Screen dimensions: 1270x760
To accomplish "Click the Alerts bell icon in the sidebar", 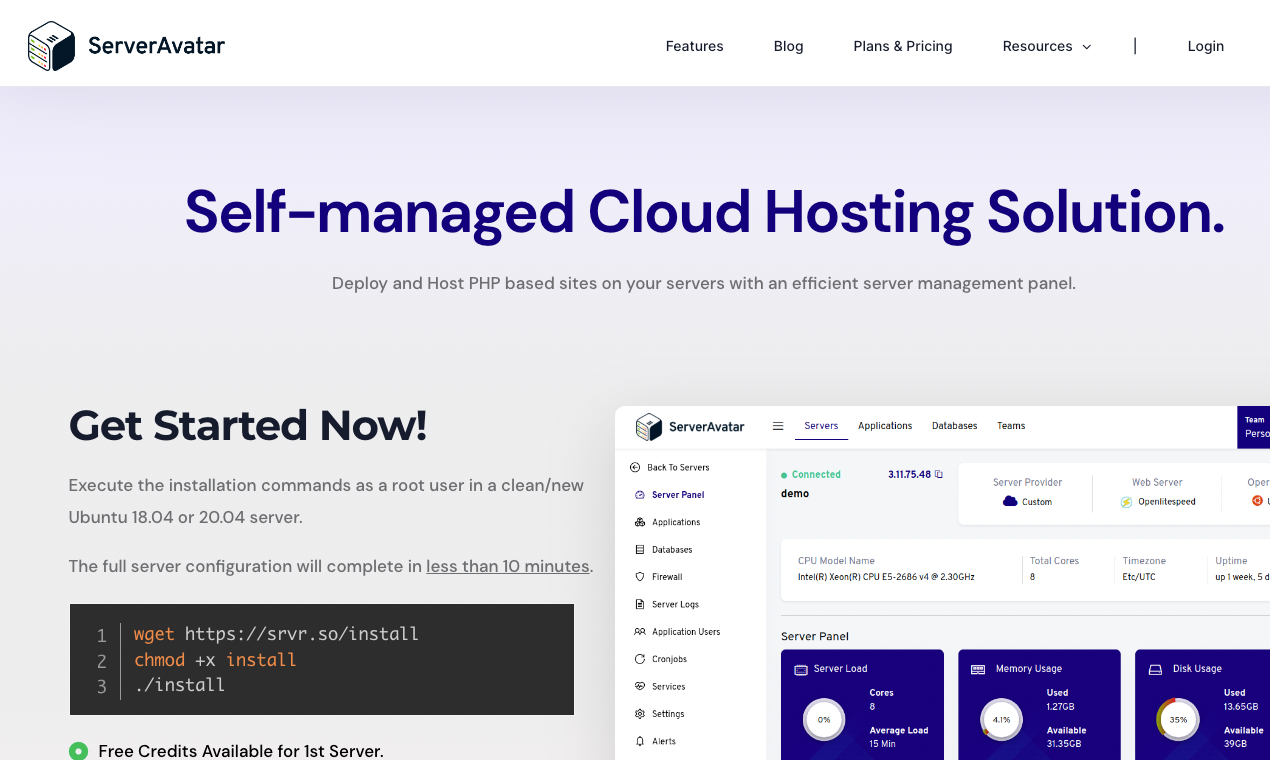I will pyautogui.click(x=640, y=741).
